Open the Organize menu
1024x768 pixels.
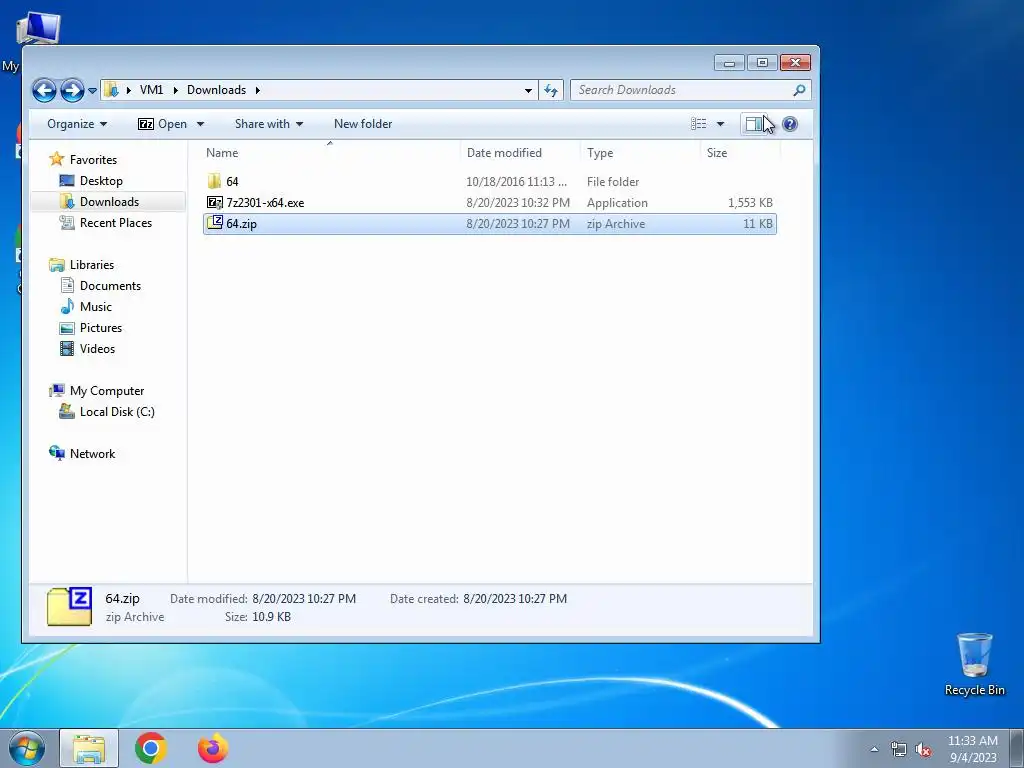tap(77, 124)
